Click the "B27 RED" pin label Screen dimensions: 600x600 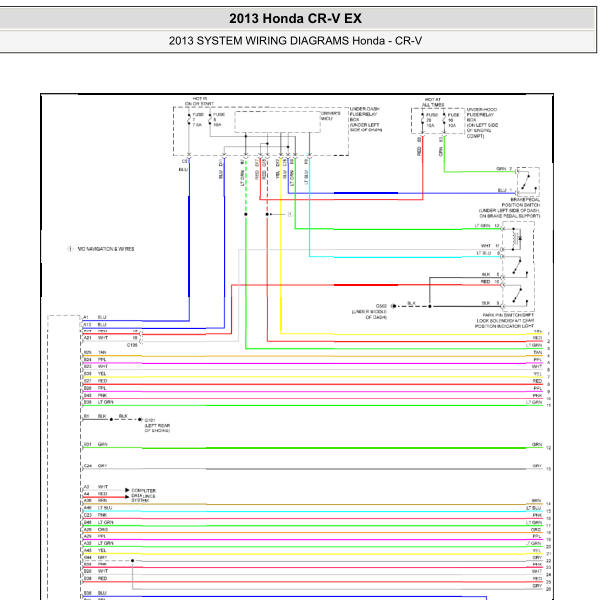(x=95, y=381)
